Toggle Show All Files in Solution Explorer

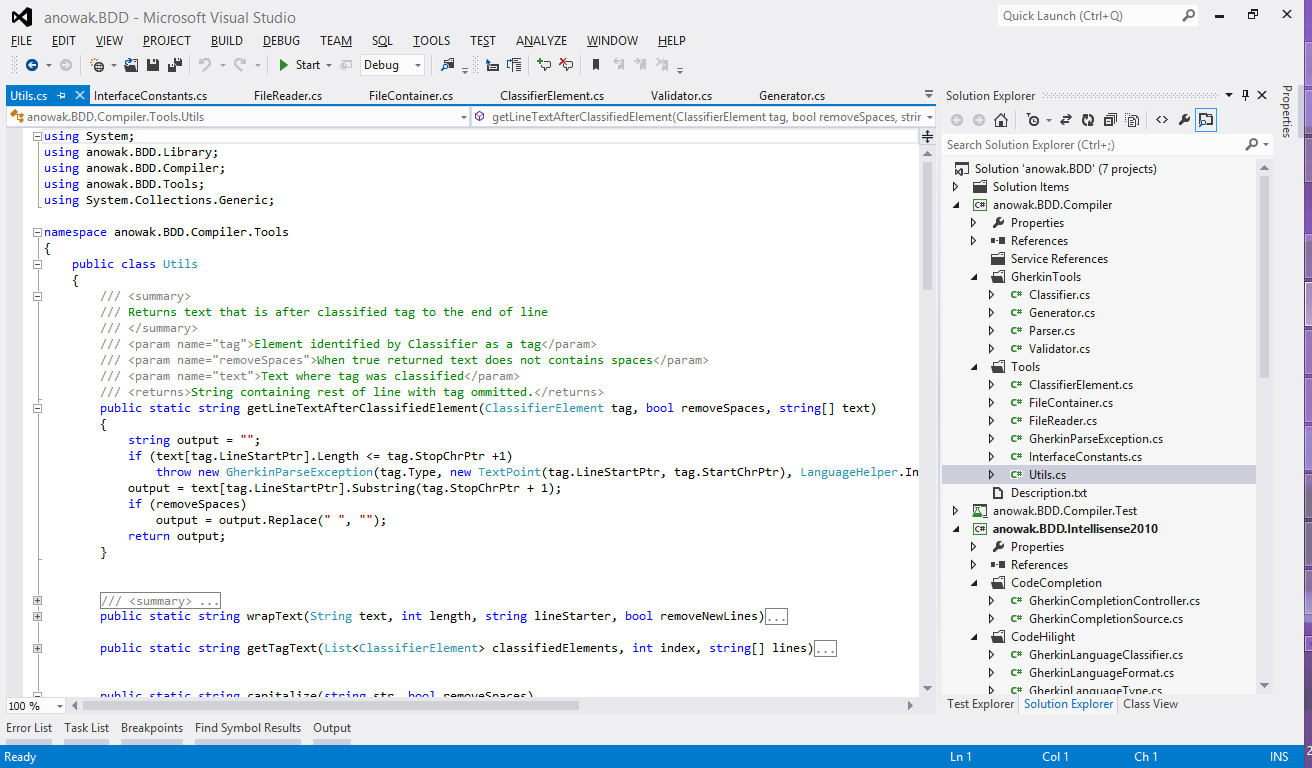click(1132, 120)
